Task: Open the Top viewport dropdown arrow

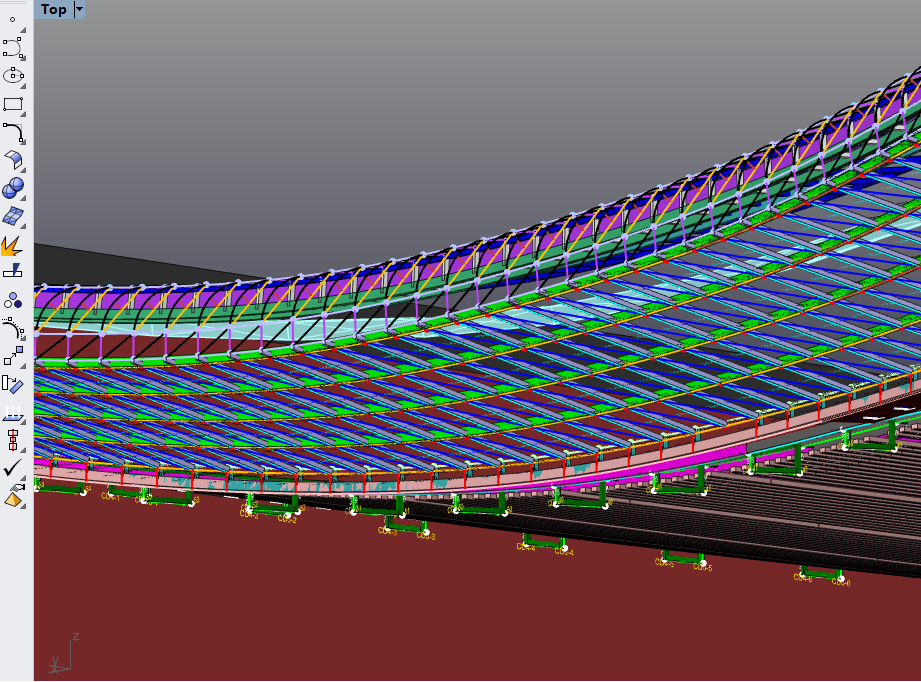Action: point(80,9)
